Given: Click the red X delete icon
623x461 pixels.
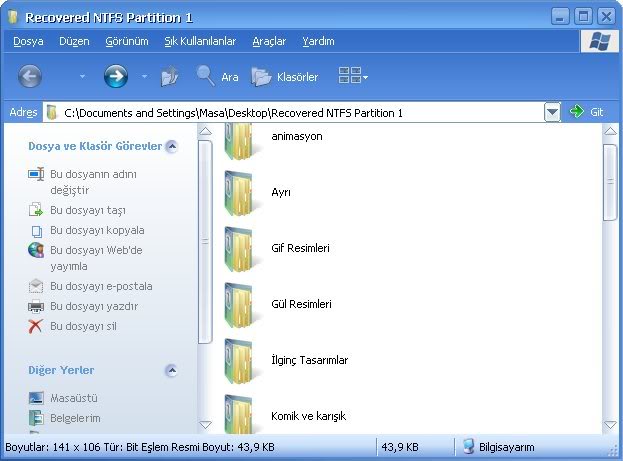Looking at the screenshot, I should coord(35,326).
